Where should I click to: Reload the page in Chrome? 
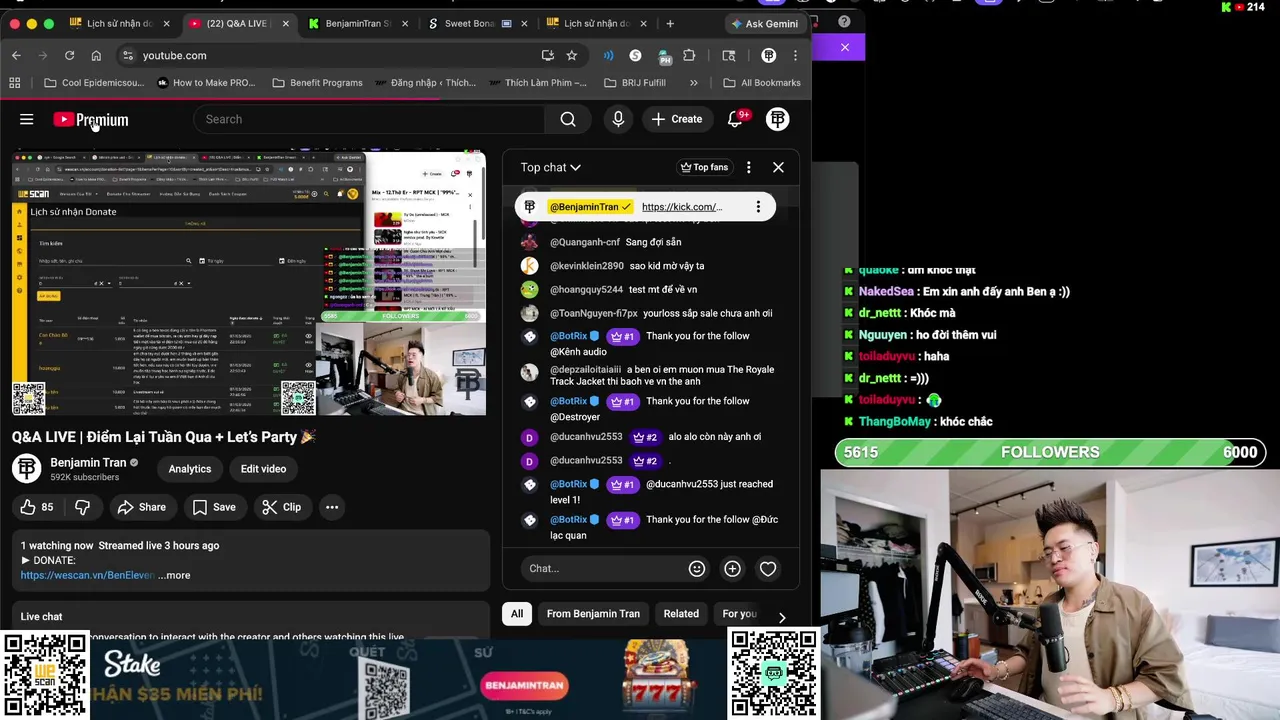[x=69, y=55]
